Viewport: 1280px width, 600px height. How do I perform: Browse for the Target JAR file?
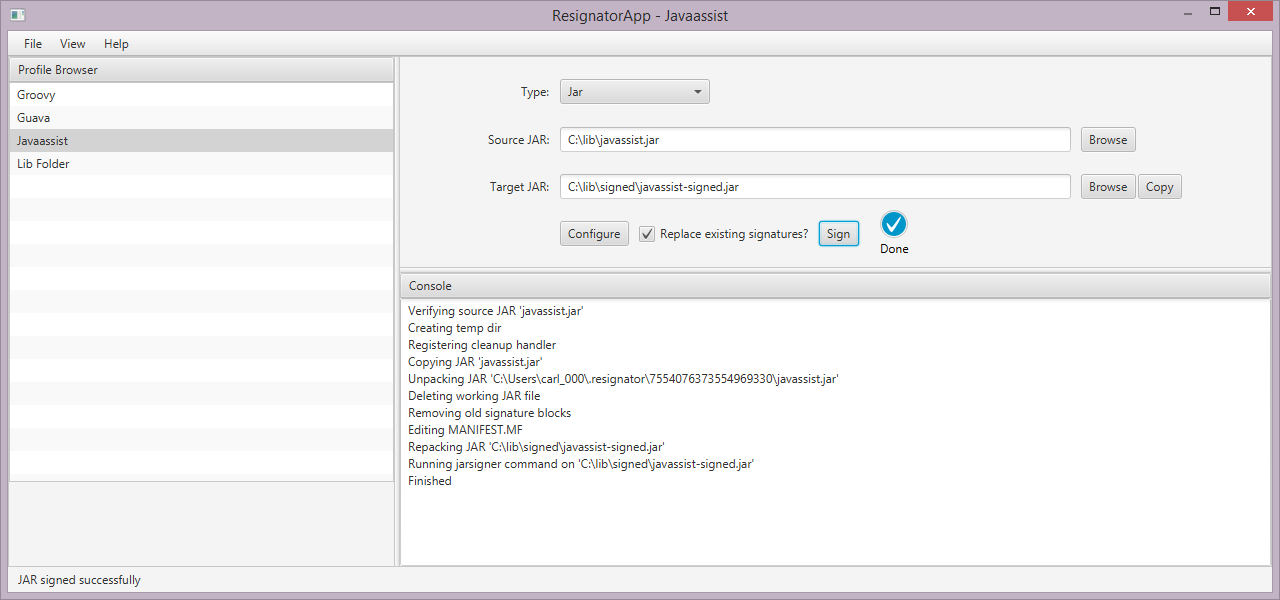[x=1108, y=187]
